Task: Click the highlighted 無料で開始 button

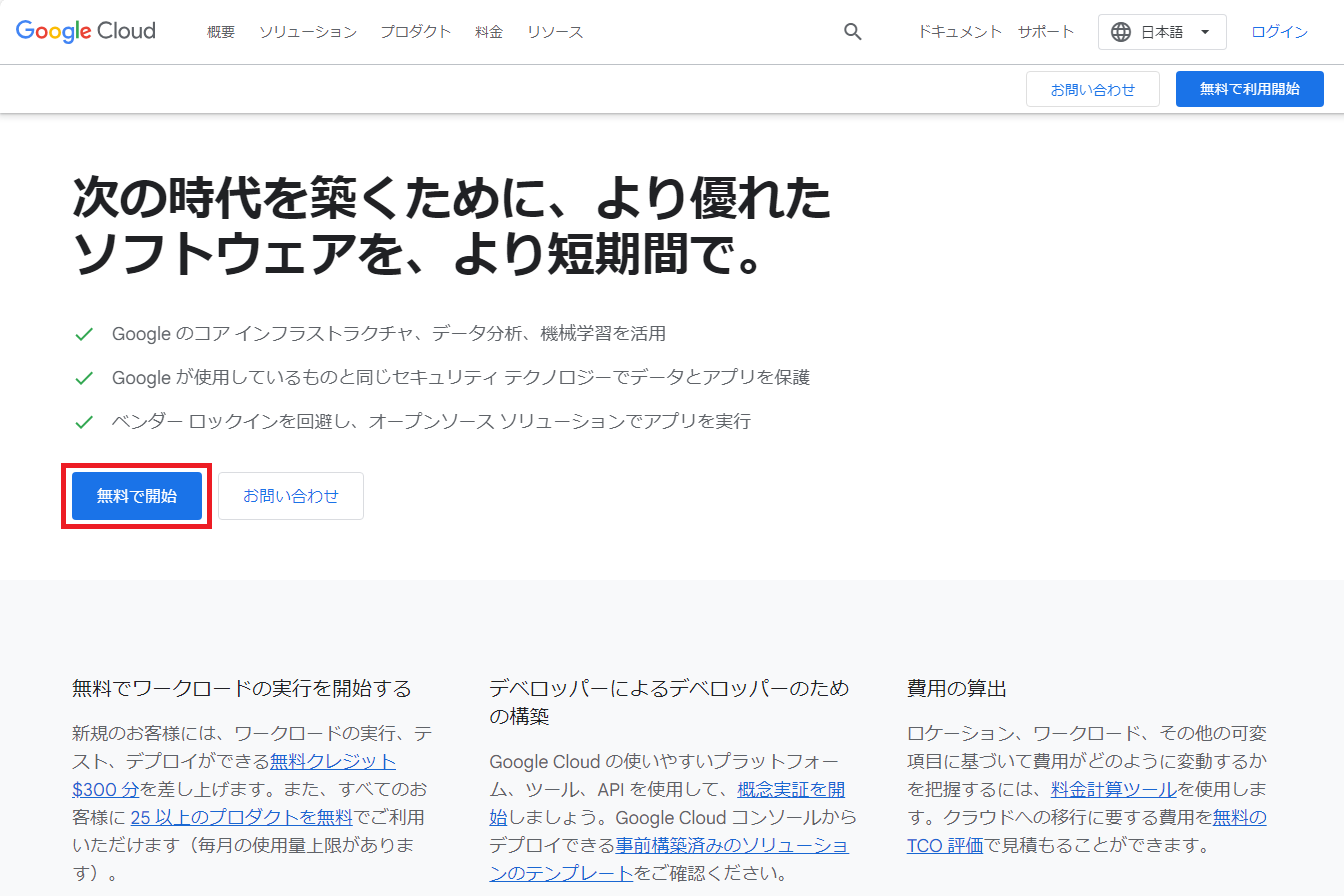Action: coord(136,495)
